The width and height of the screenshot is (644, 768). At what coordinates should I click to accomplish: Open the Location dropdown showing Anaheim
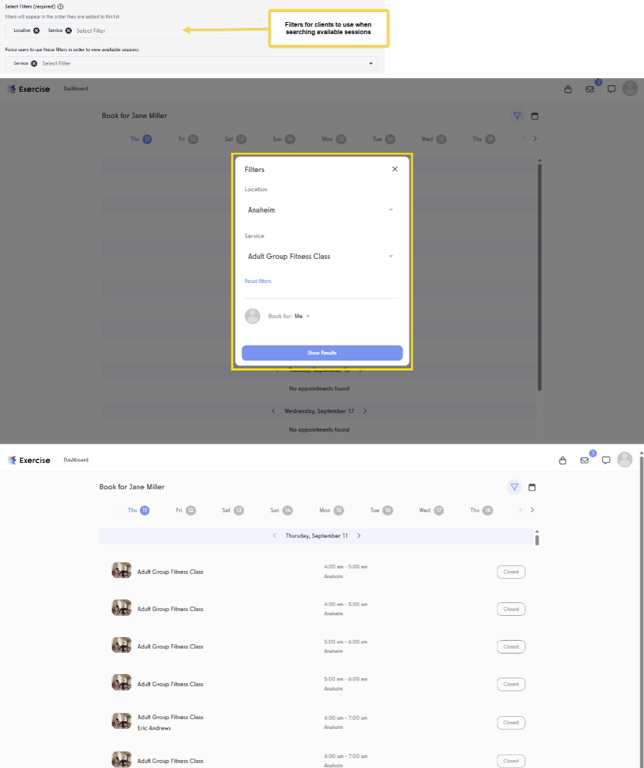pyautogui.click(x=321, y=210)
